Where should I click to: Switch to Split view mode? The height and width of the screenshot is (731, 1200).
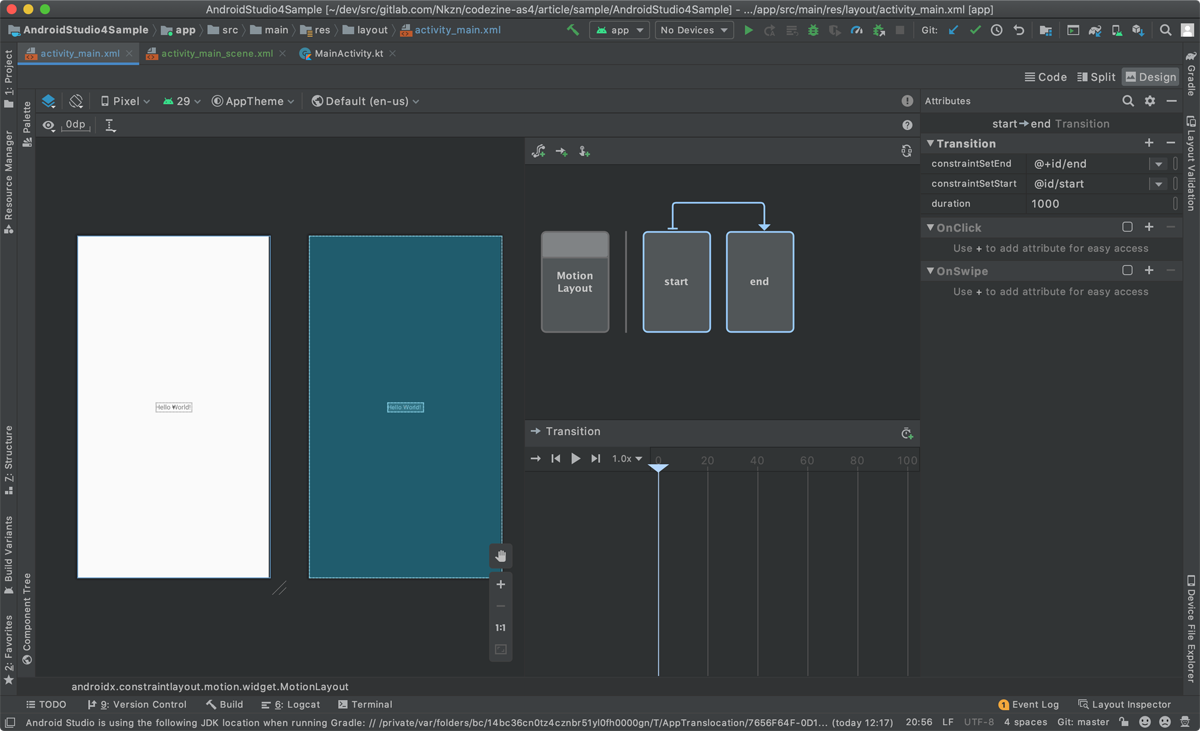pos(1096,77)
